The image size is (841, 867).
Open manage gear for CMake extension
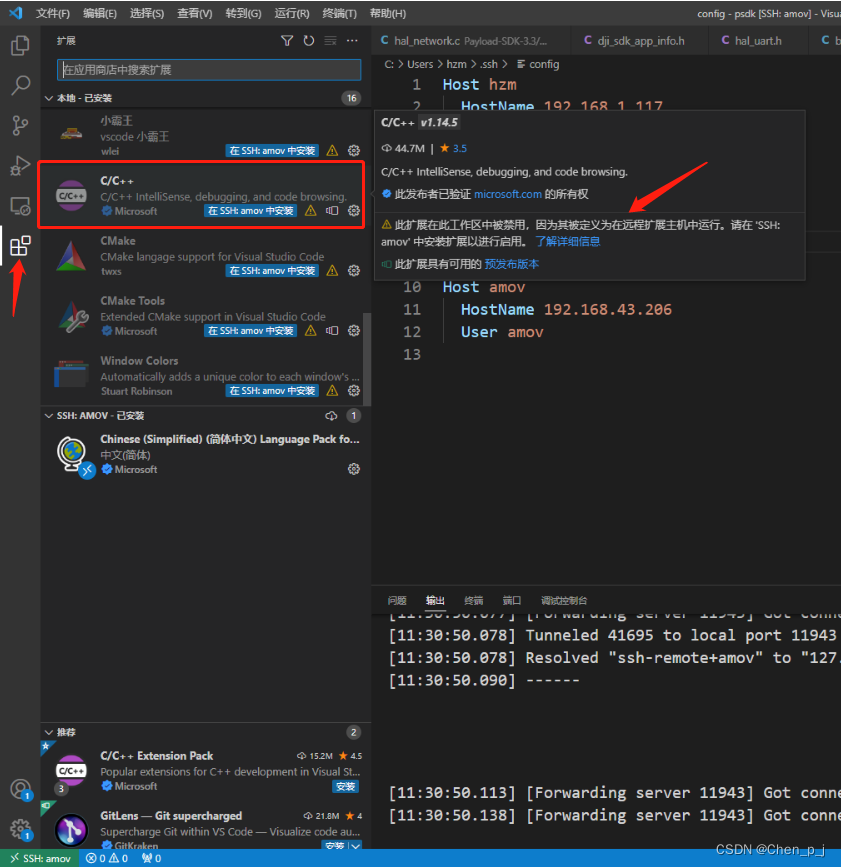(354, 270)
